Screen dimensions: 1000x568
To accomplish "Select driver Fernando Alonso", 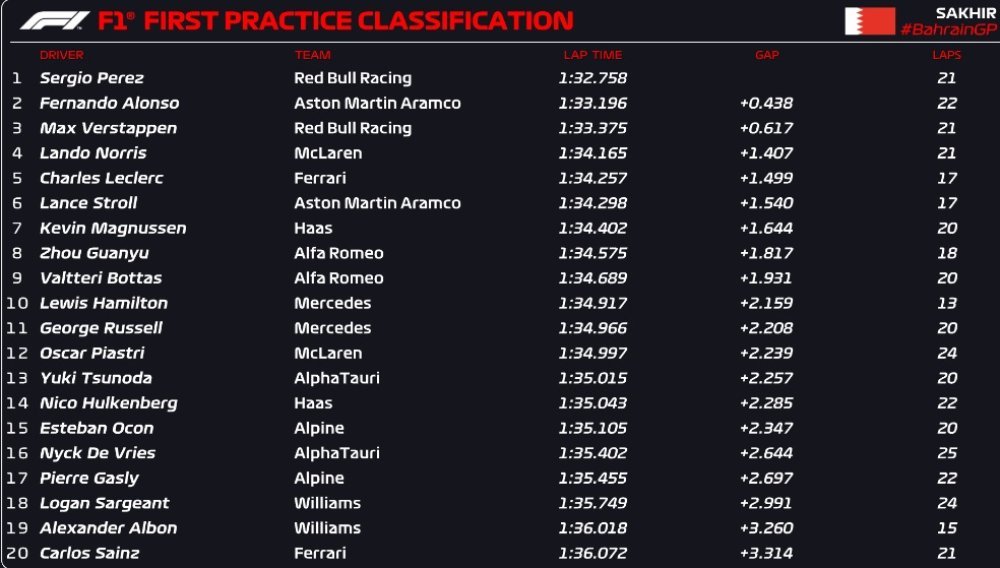I will (x=109, y=103).
